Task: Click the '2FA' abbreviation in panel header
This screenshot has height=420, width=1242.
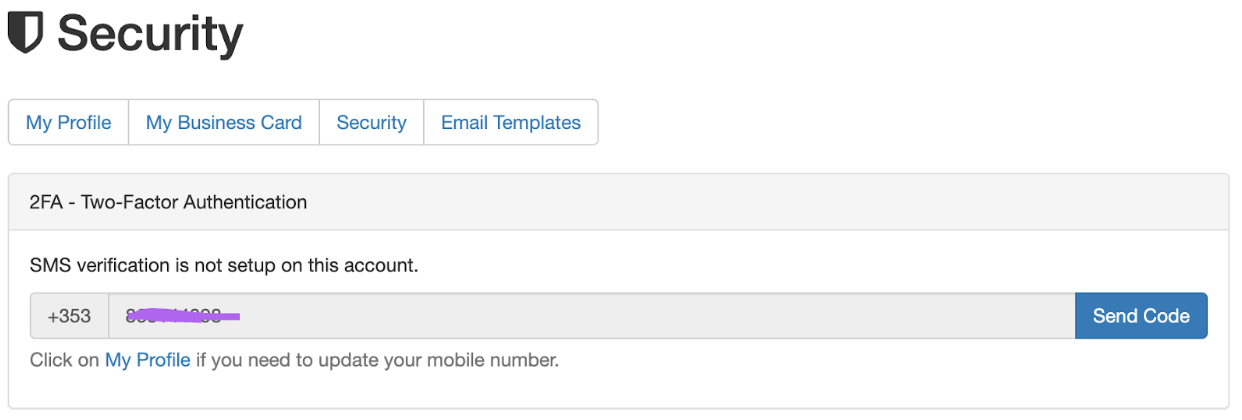Action: [x=46, y=202]
